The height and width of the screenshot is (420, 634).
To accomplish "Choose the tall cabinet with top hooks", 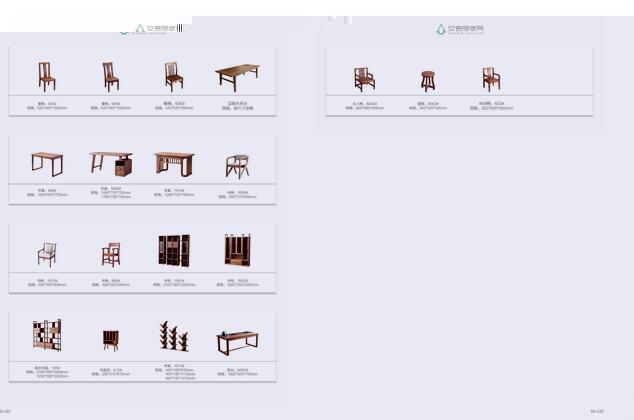I will [237, 250].
